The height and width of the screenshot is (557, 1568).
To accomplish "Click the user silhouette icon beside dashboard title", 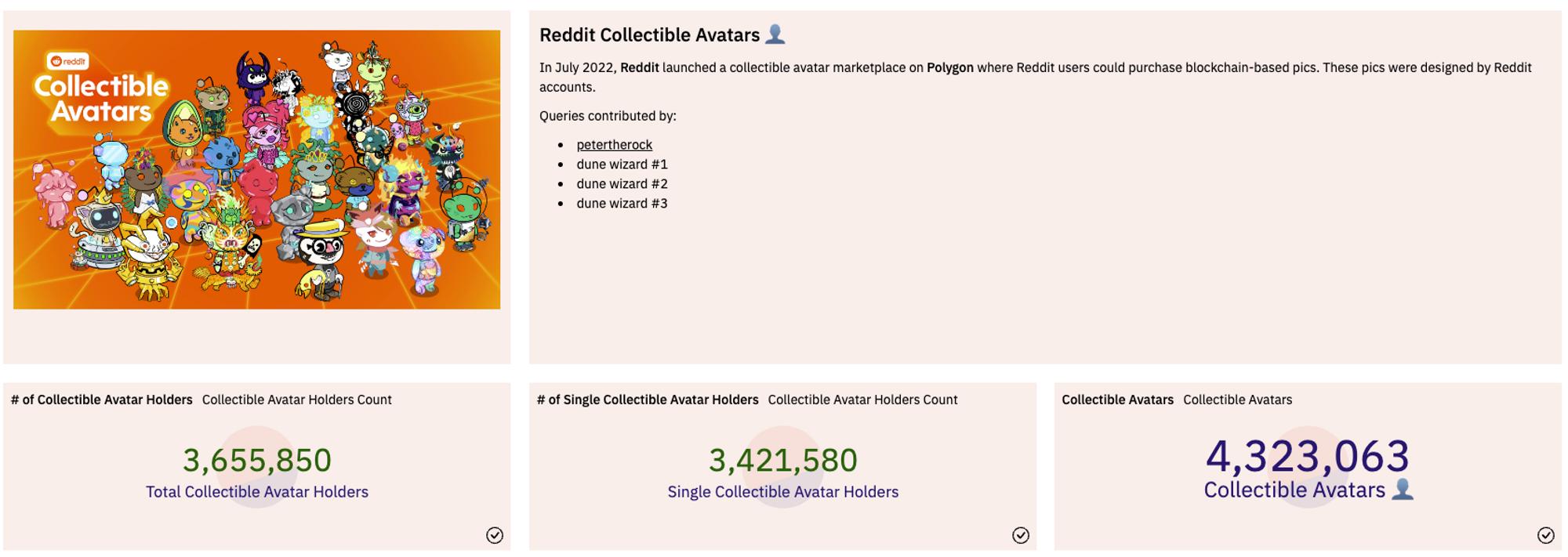I will pyautogui.click(x=776, y=34).
